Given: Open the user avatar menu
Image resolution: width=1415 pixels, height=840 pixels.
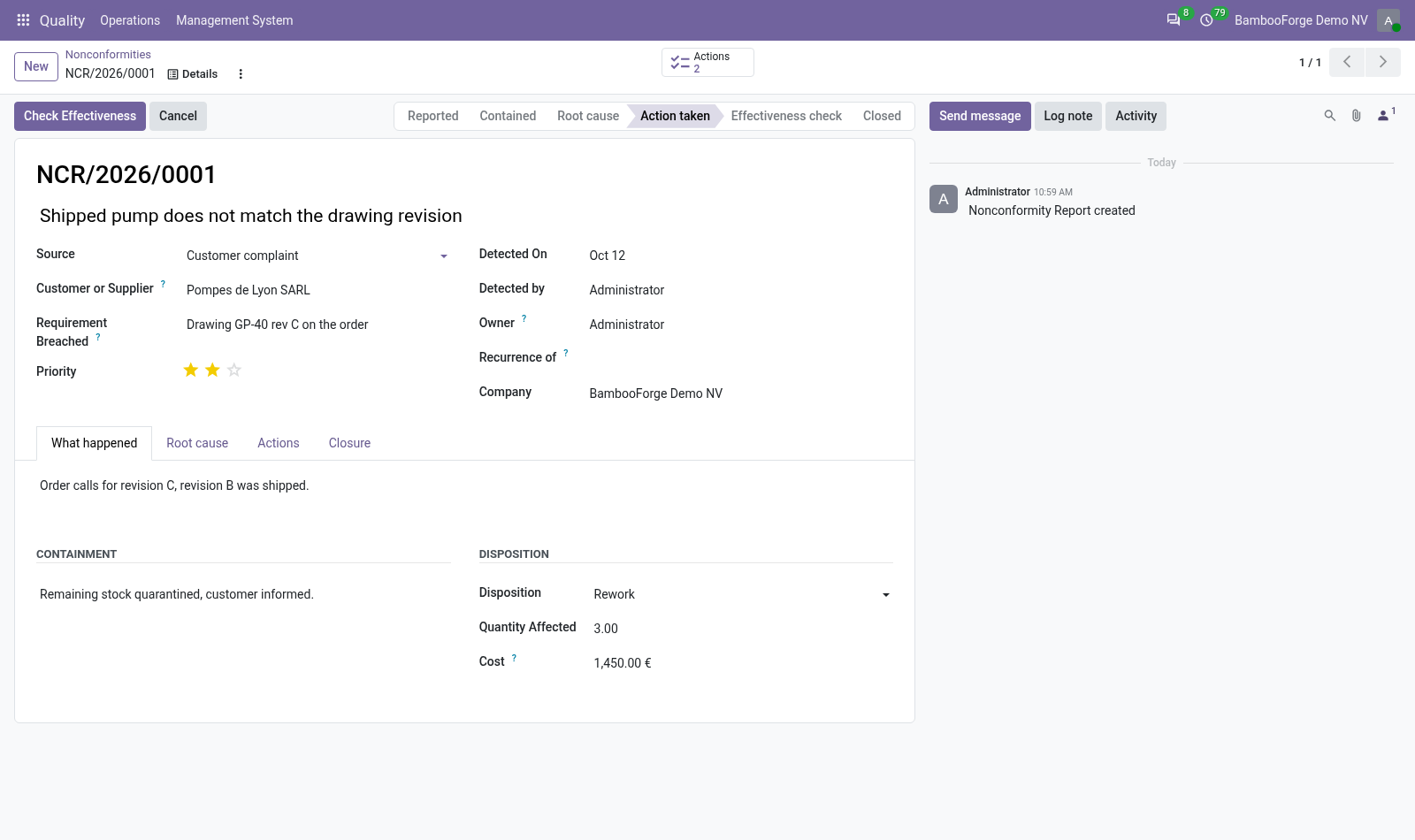Looking at the screenshot, I should pos(1388,20).
